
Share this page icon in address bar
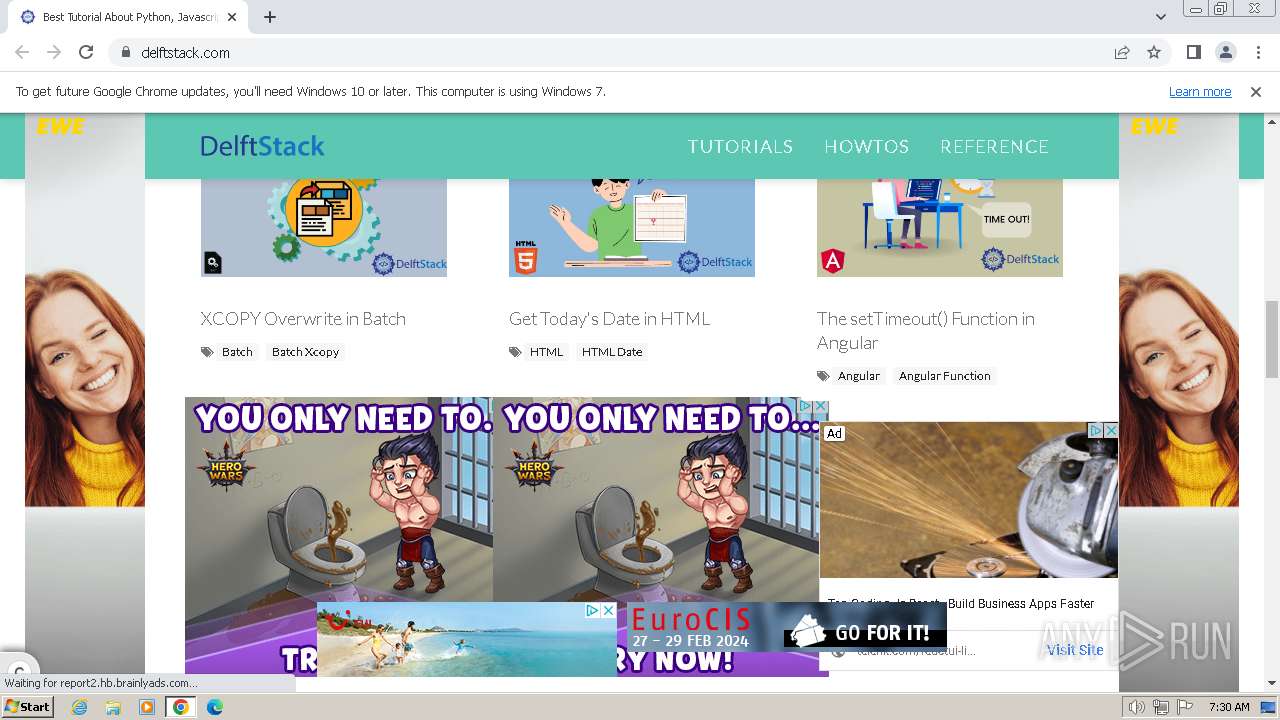click(x=1122, y=52)
